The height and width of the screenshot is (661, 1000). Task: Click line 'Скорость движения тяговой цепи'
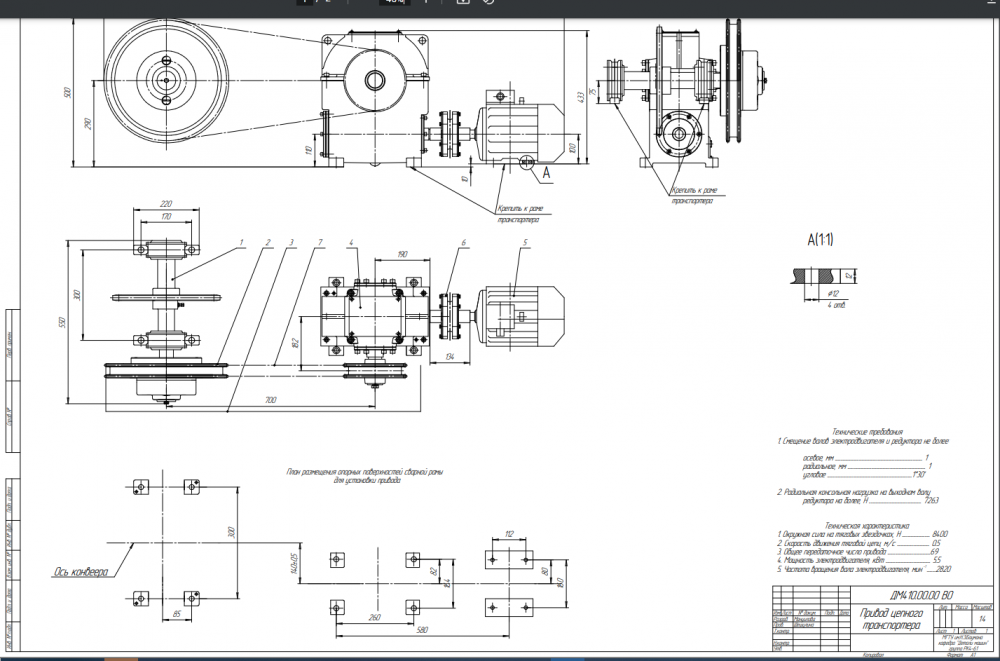858,543
